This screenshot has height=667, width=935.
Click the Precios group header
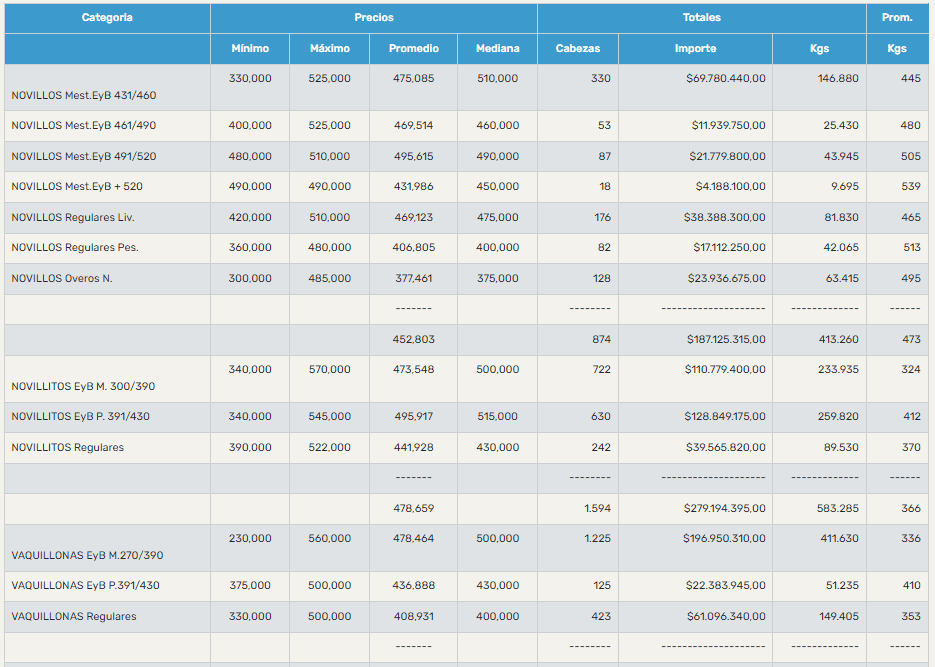pos(373,18)
